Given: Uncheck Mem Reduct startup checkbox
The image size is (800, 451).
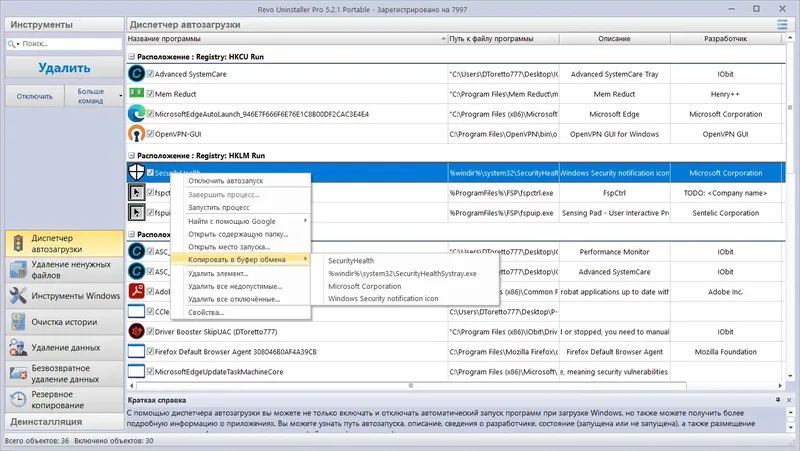Looking at the screenshot, I should [150, 93].
